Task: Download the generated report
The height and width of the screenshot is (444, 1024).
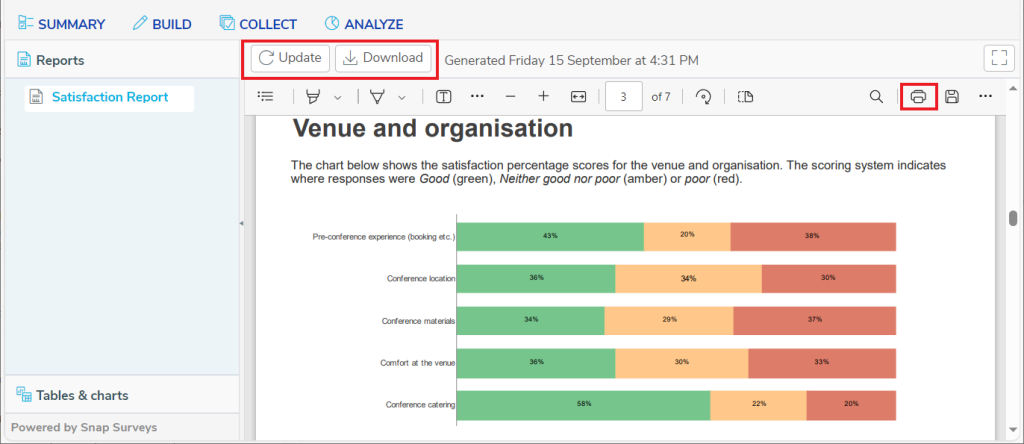Action: [x=383, y=57]
